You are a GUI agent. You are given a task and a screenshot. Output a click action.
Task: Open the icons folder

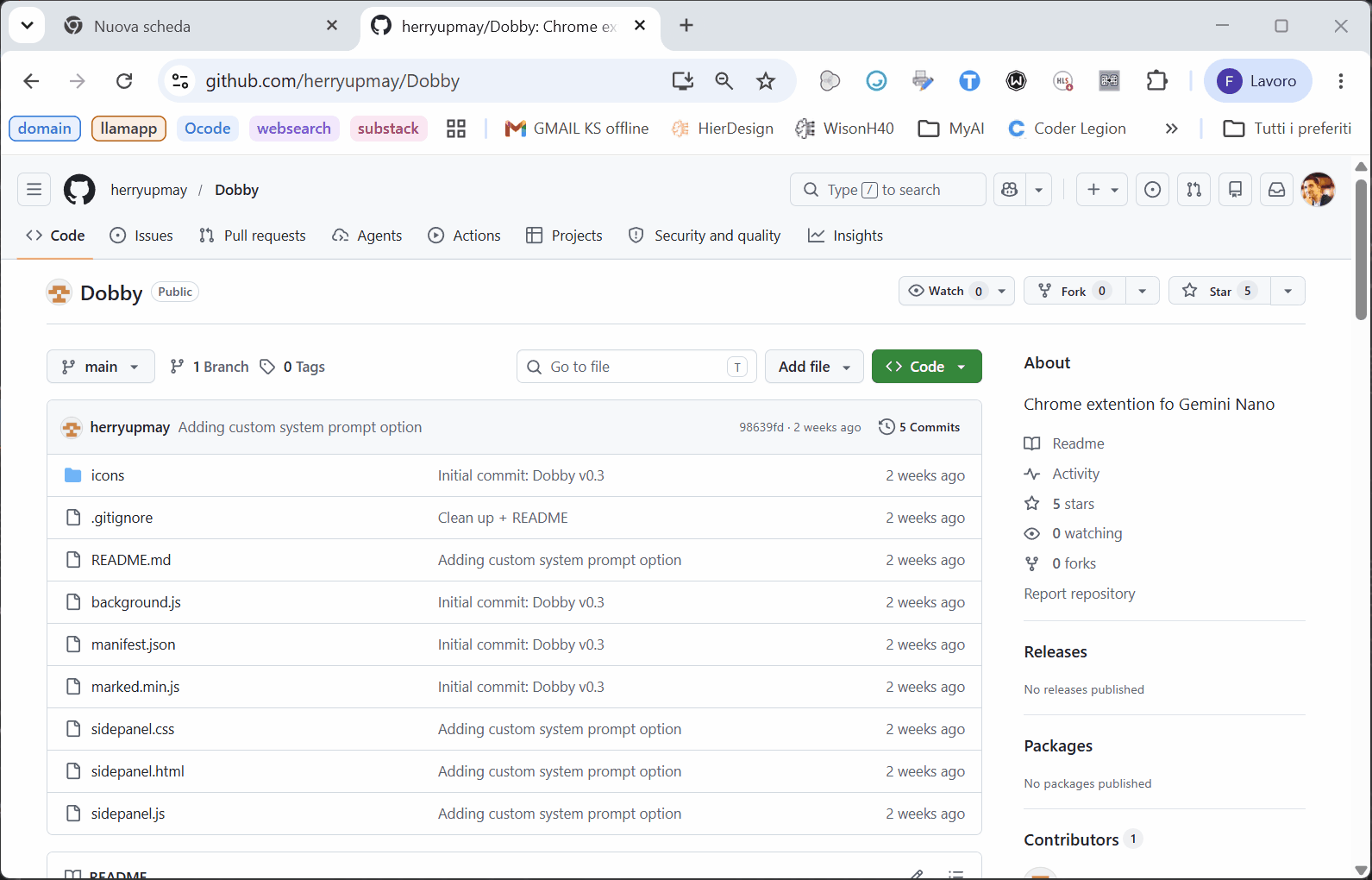click(x=108, y=475)
